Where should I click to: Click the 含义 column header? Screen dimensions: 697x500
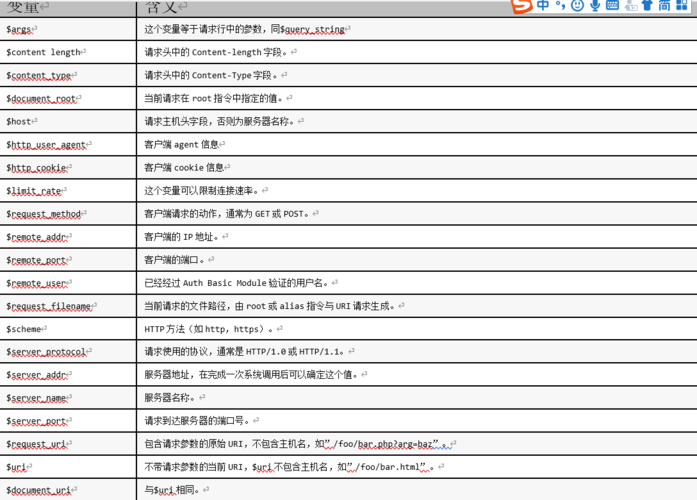[161, 7]
